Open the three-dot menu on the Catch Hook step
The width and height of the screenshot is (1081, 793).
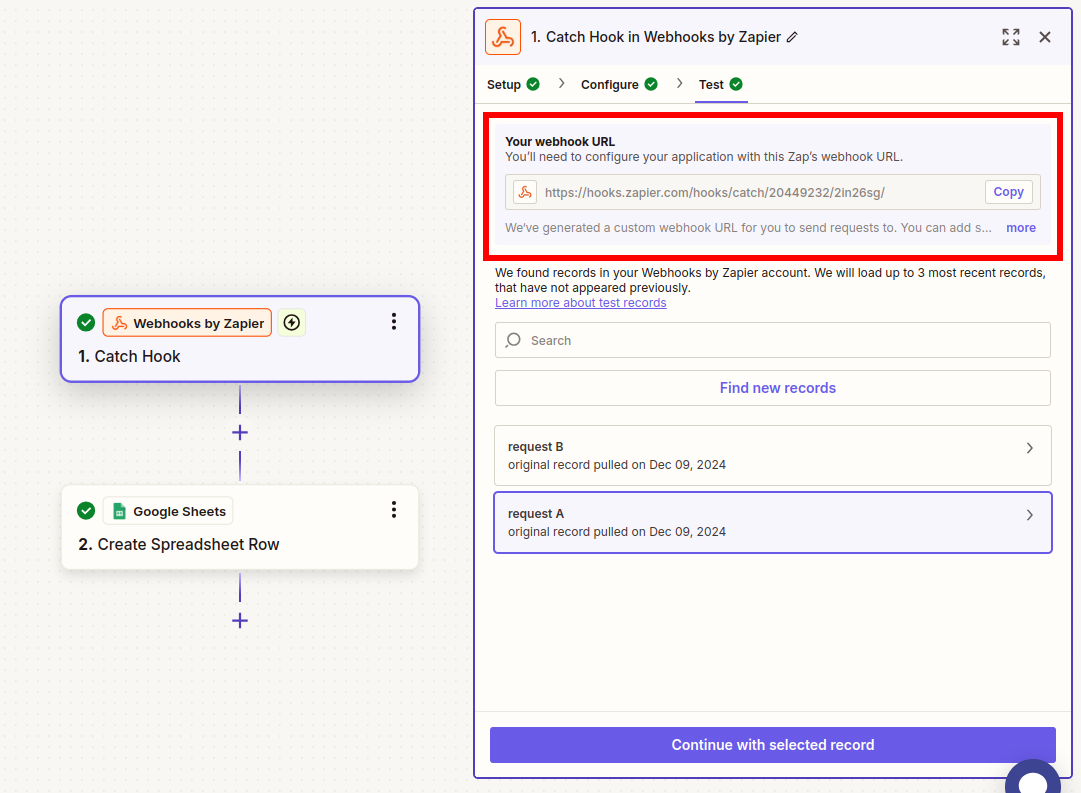[394, 322]
